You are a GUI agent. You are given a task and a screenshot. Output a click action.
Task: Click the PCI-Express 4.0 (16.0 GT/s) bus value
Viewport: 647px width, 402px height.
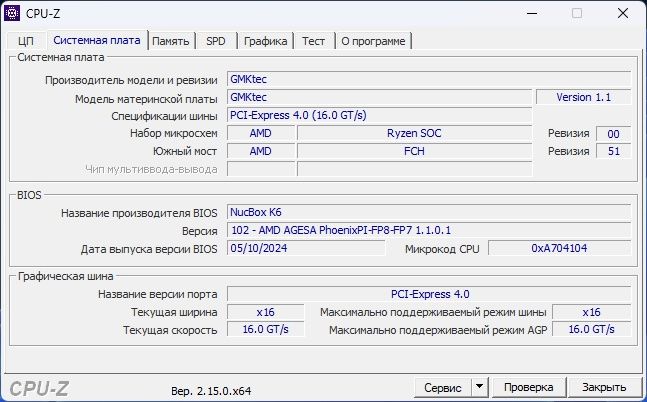(x=380, y=115)
